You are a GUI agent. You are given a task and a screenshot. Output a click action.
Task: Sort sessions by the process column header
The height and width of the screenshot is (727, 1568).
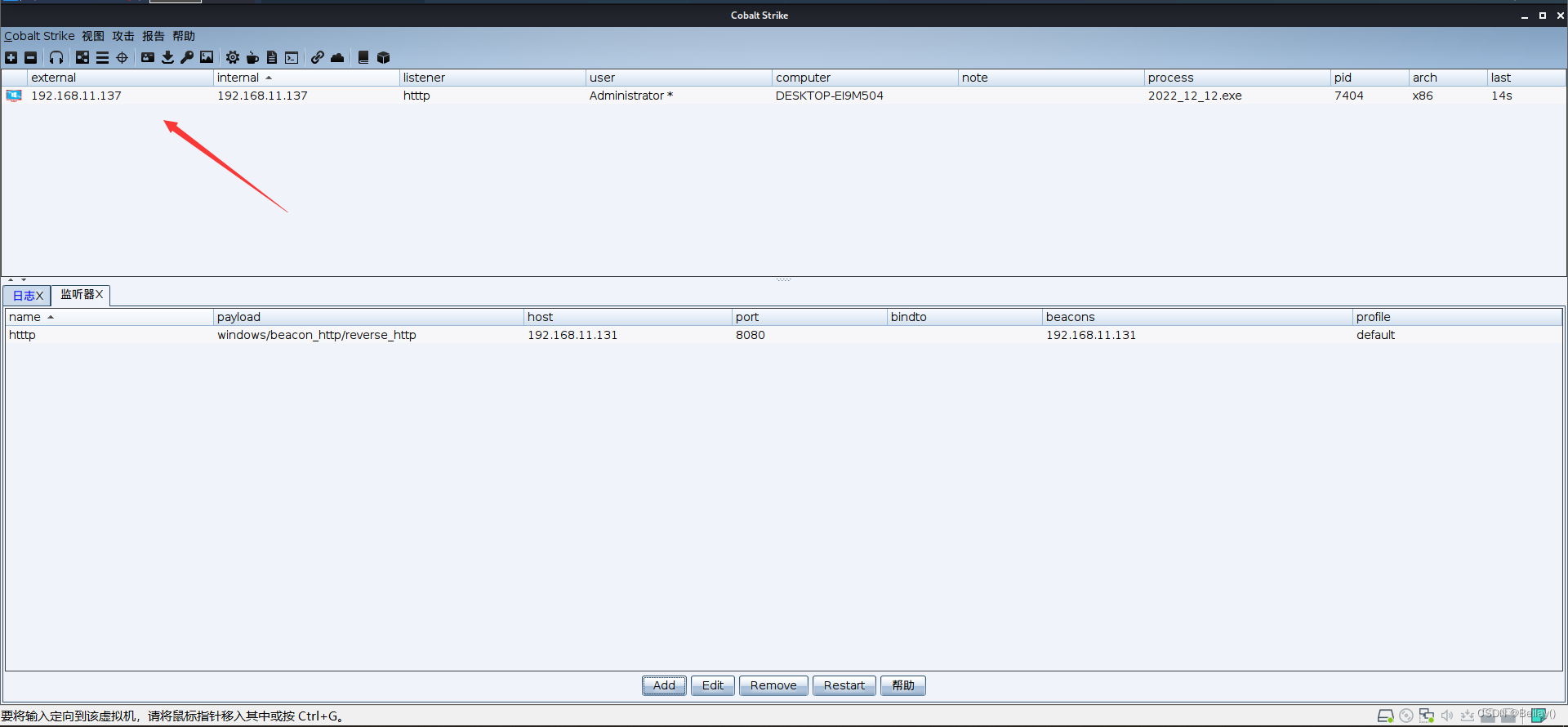(1237, 78)
